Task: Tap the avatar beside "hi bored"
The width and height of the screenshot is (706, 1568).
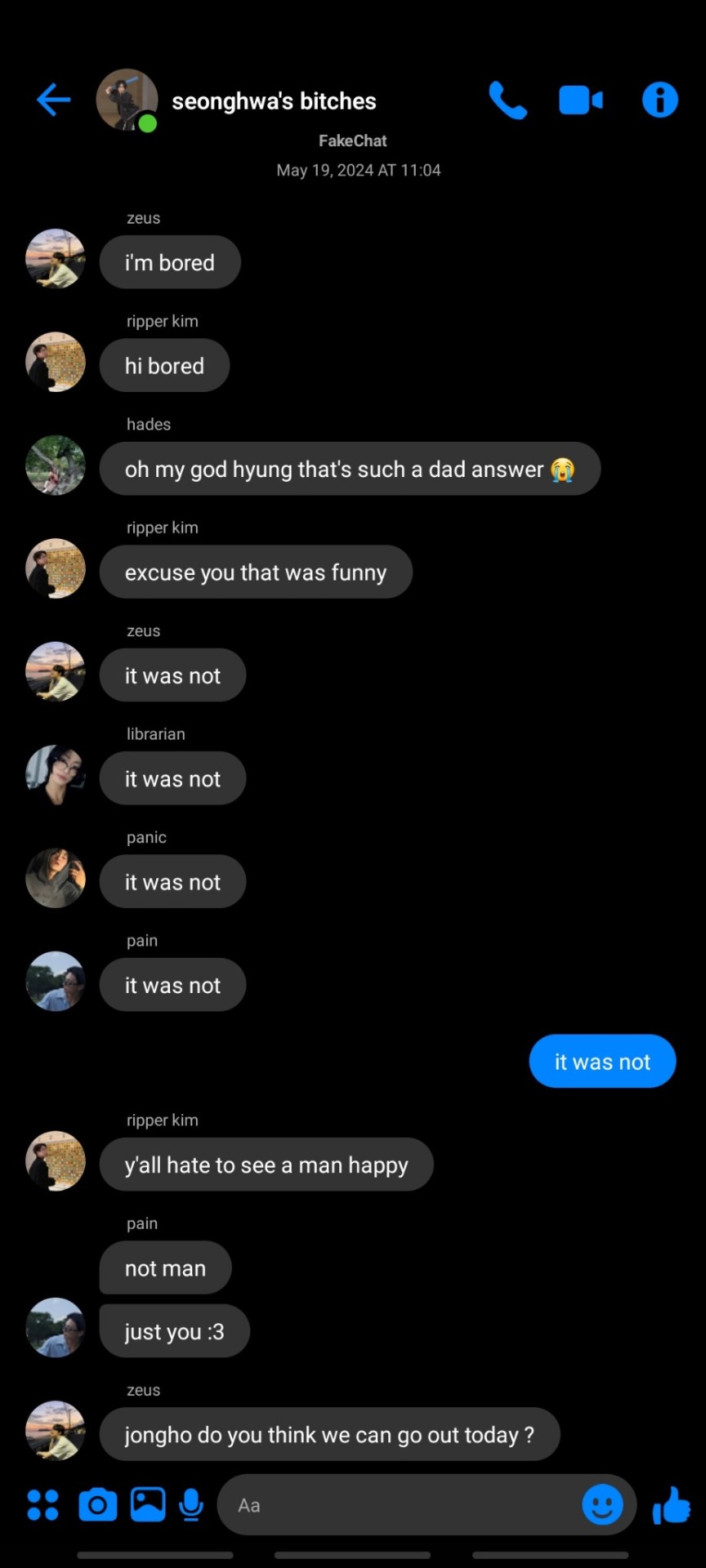Action: coord(56,362)
